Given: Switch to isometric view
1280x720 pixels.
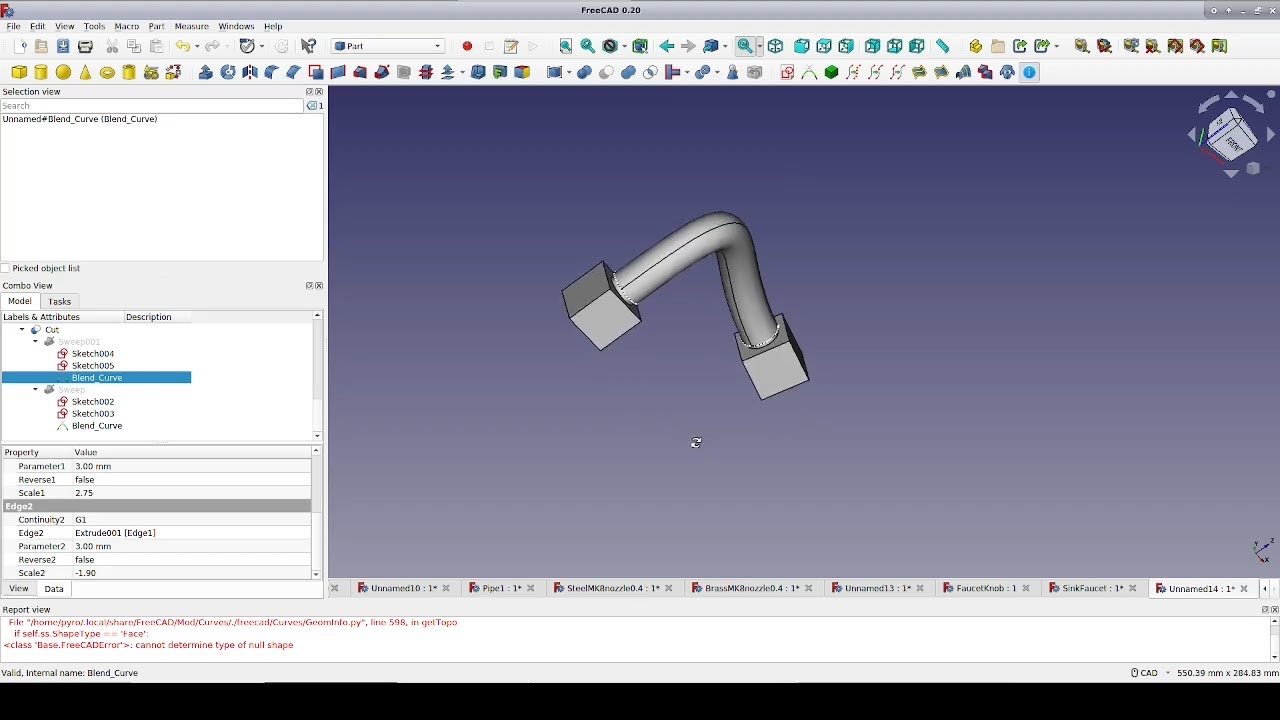Looking at the screenshot, I should pos(775,46).
